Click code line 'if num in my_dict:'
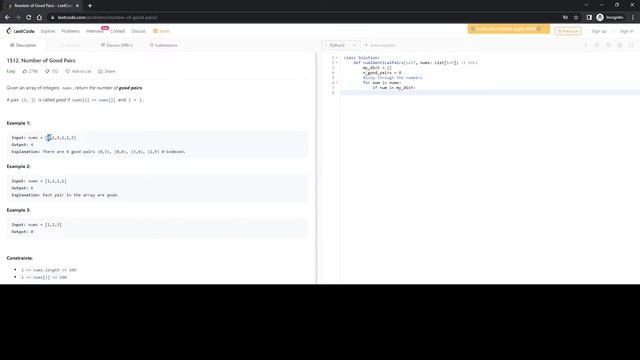Screen dimensions: 640x360 coord(394,88)
